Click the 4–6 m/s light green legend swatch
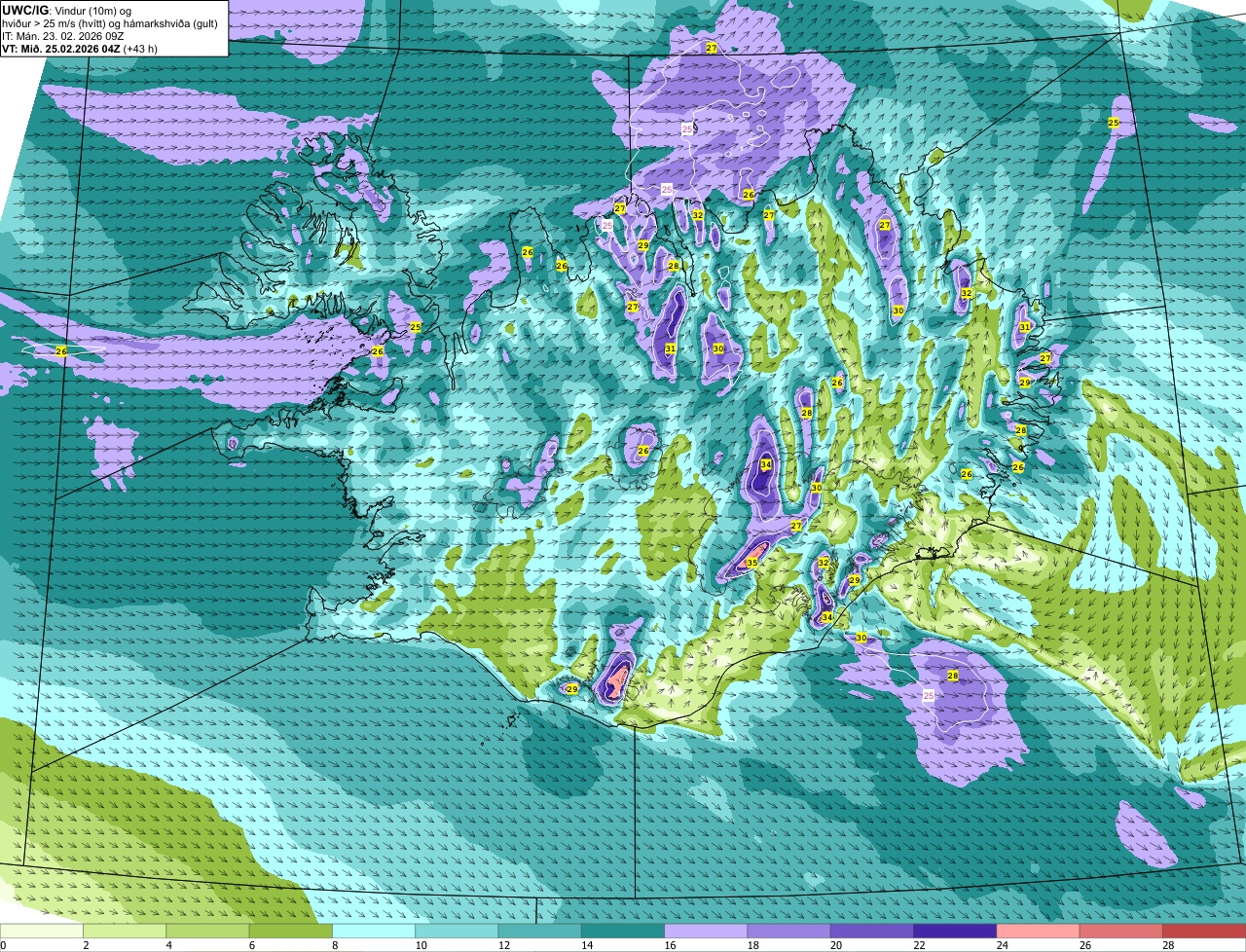This screenshot has height=952, width=1246. click(208, 931)
